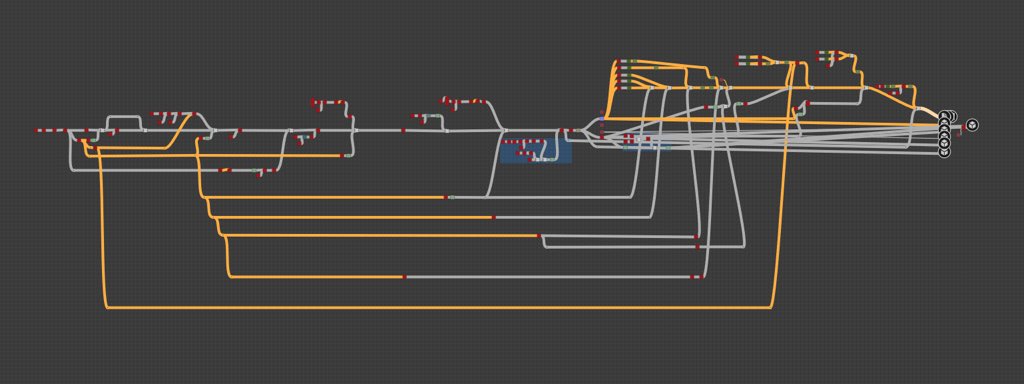Select the bottom circular node in the stacked column
The image size is (1024, 384).
click(944, 152)
